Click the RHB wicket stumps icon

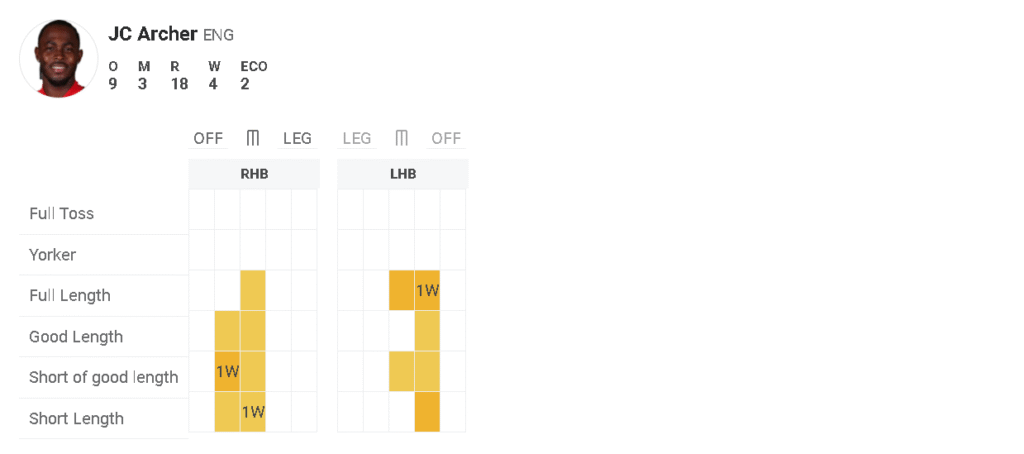click(253, 138)
